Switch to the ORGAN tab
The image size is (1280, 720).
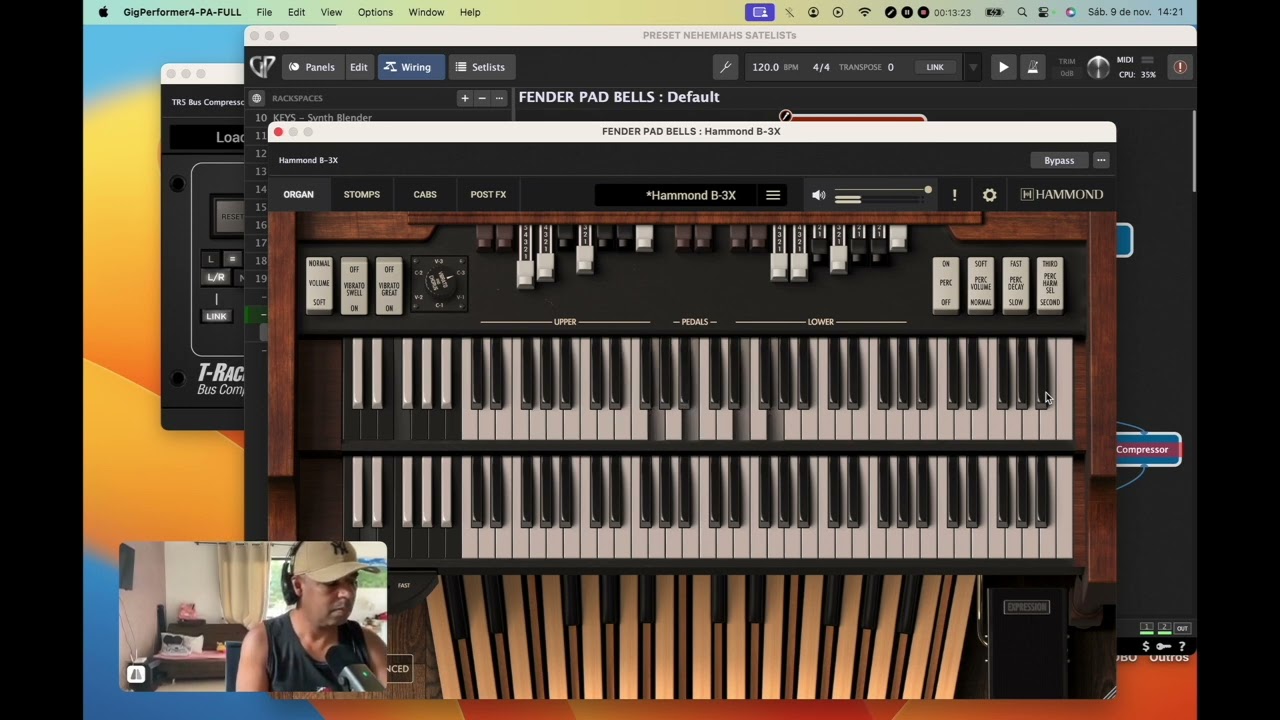coord(298,194)
